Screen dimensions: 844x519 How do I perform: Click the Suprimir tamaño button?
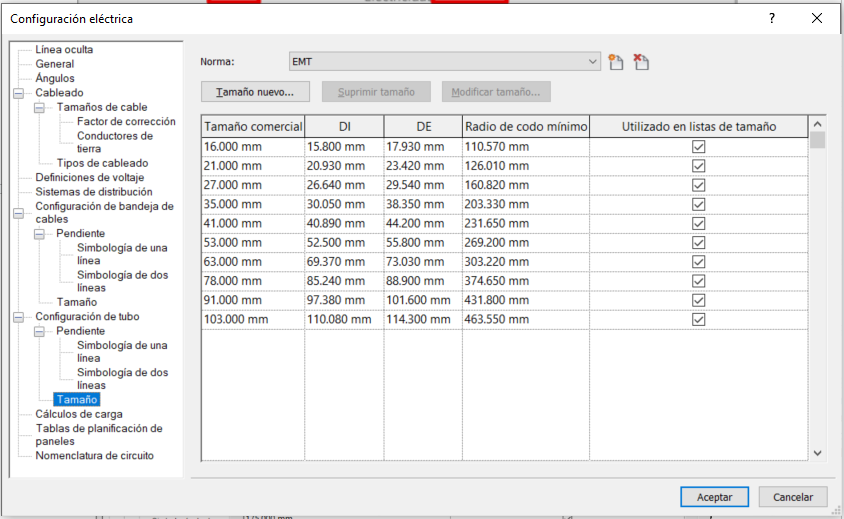click(376, 92)
